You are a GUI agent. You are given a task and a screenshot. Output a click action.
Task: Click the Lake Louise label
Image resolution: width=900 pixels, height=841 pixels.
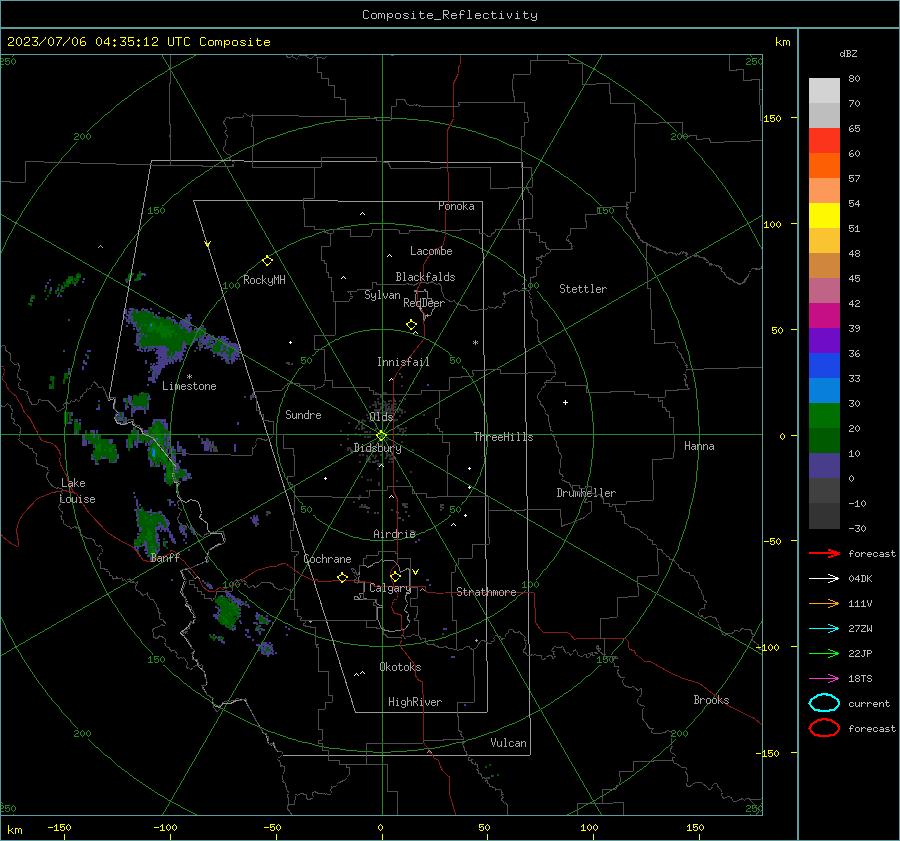(x=77, y=491)
